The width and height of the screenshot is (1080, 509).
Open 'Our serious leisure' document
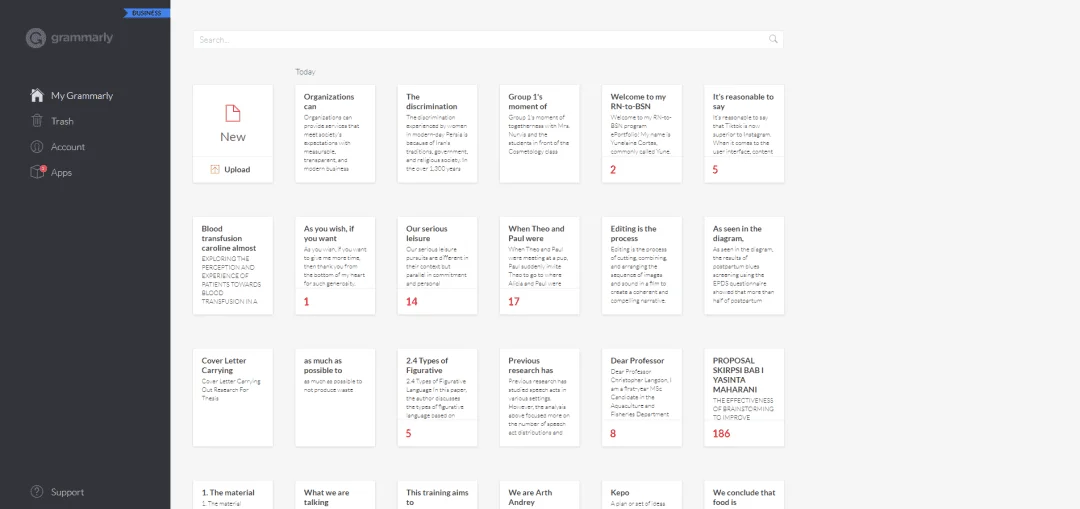pyautogui.click(x=437, y=266)
